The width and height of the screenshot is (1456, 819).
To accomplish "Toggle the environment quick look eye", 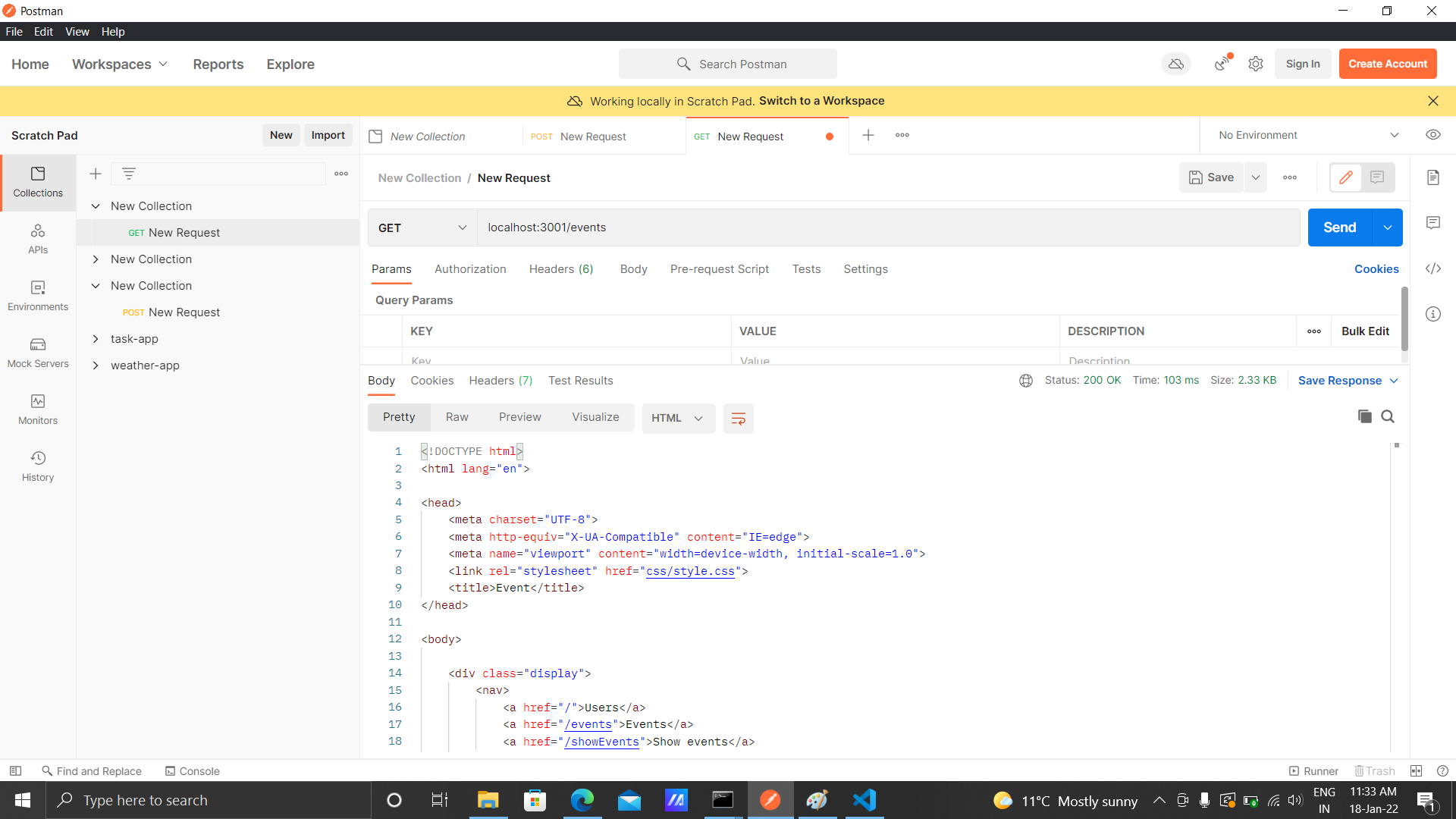I will (x=1433, y=135).
